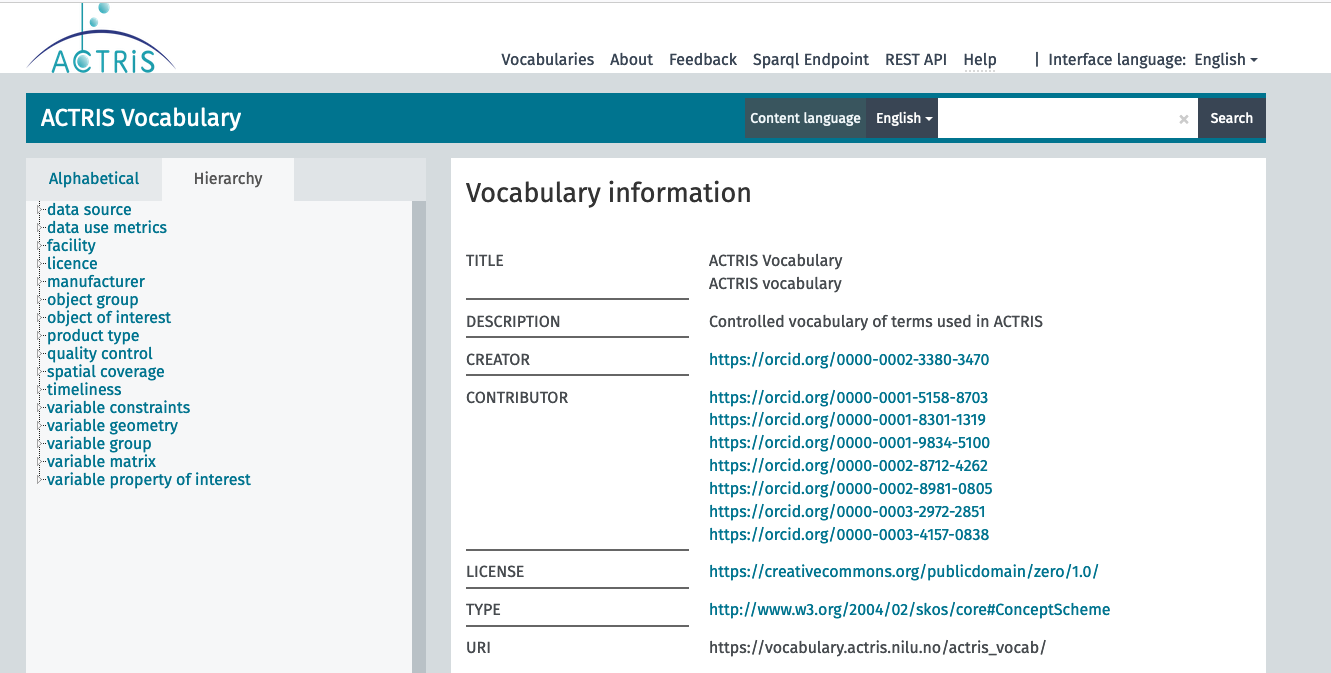
Task: Clear the search field with the x icon
Action: pyautogui.click(x=1183, y=119)
